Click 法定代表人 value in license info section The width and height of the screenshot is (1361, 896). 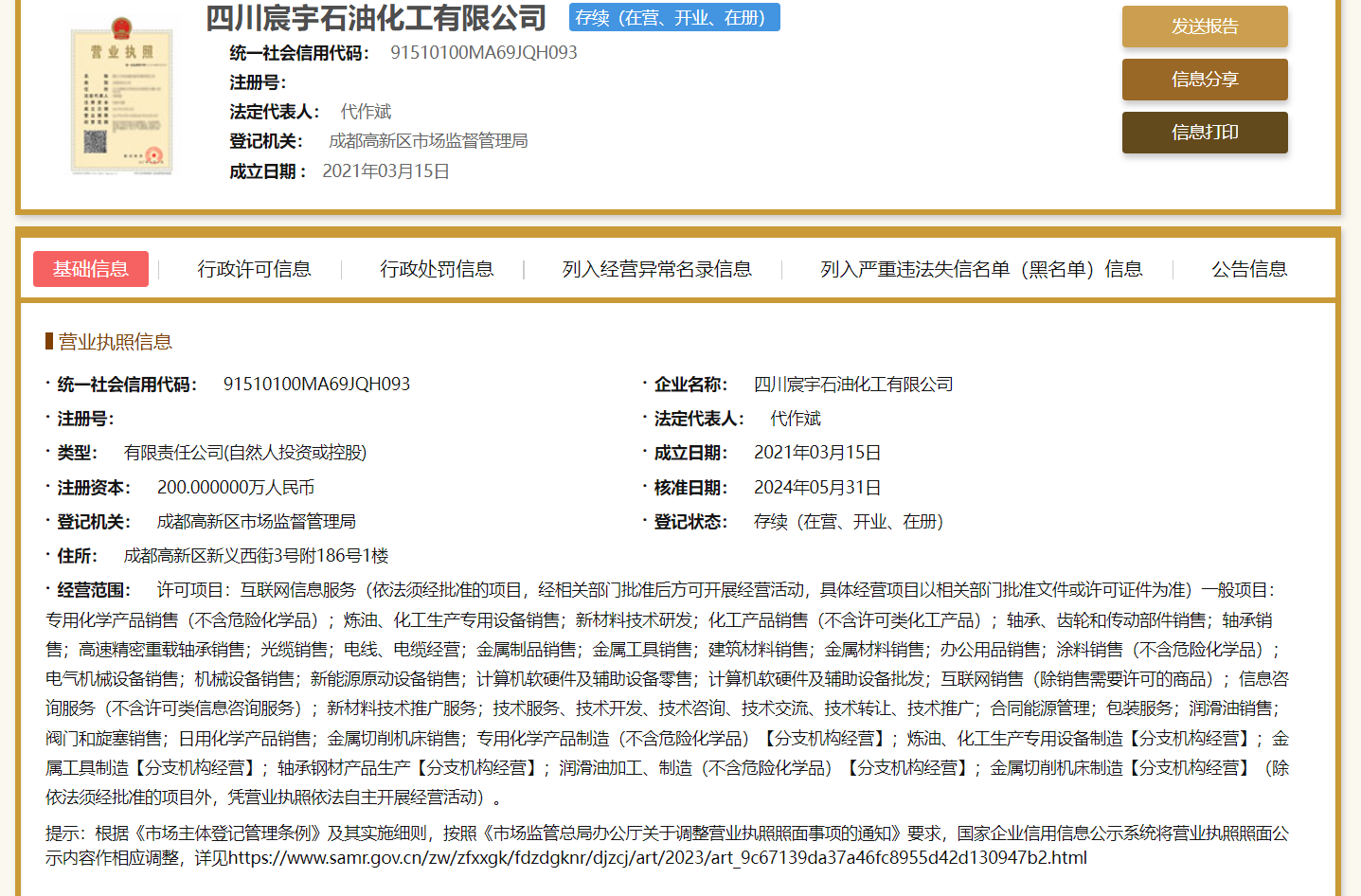coord(796,418)
